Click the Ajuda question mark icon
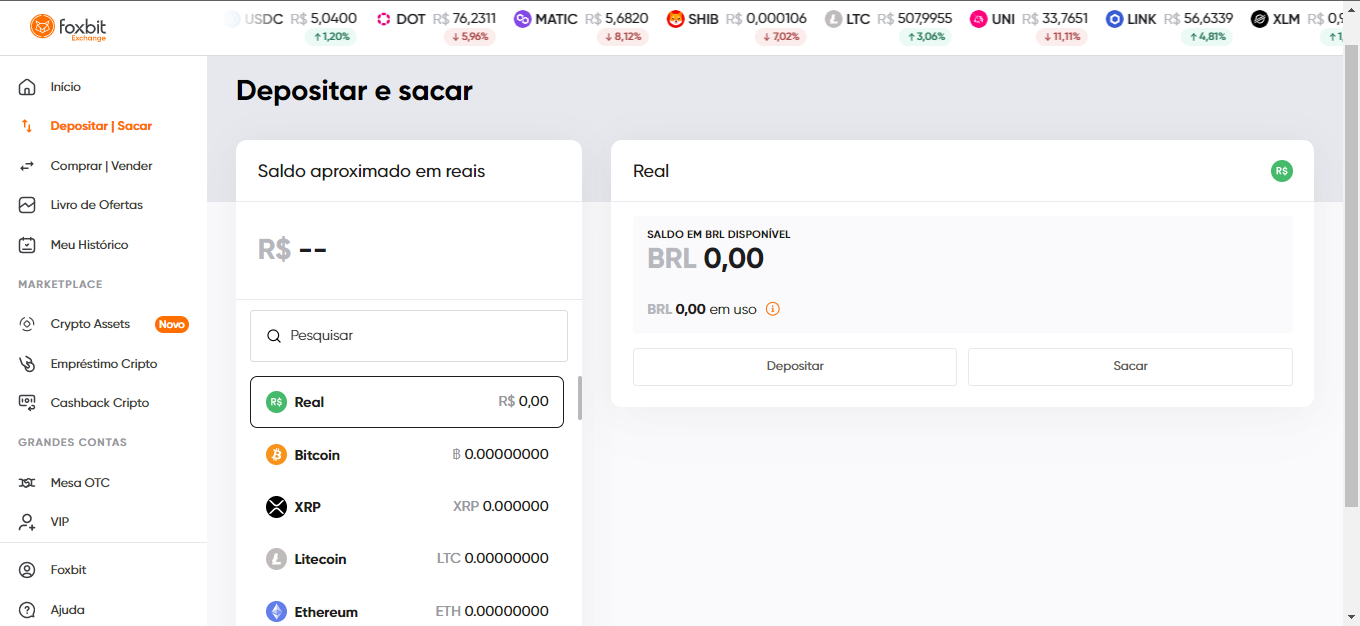1360x626 pixels. (28, 609)
